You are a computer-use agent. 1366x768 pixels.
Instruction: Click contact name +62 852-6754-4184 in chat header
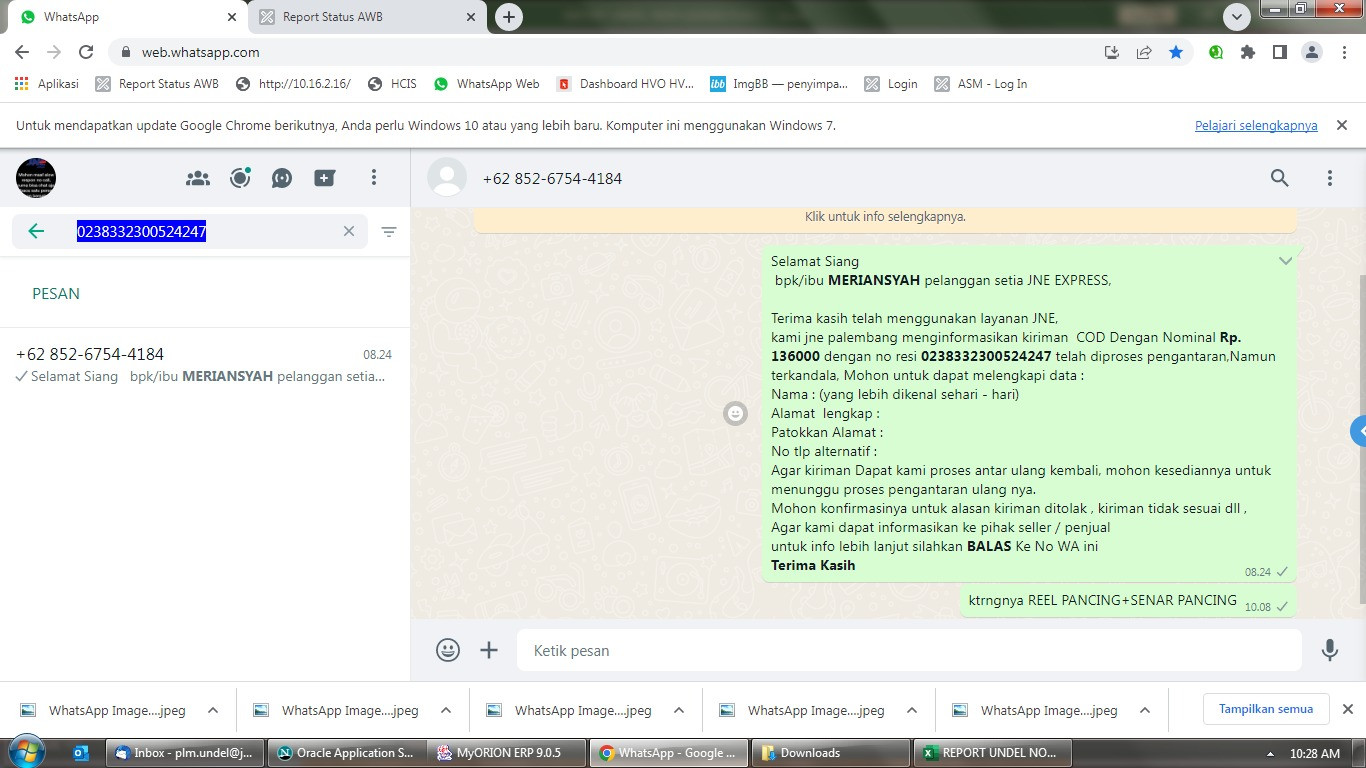(552, 179)
